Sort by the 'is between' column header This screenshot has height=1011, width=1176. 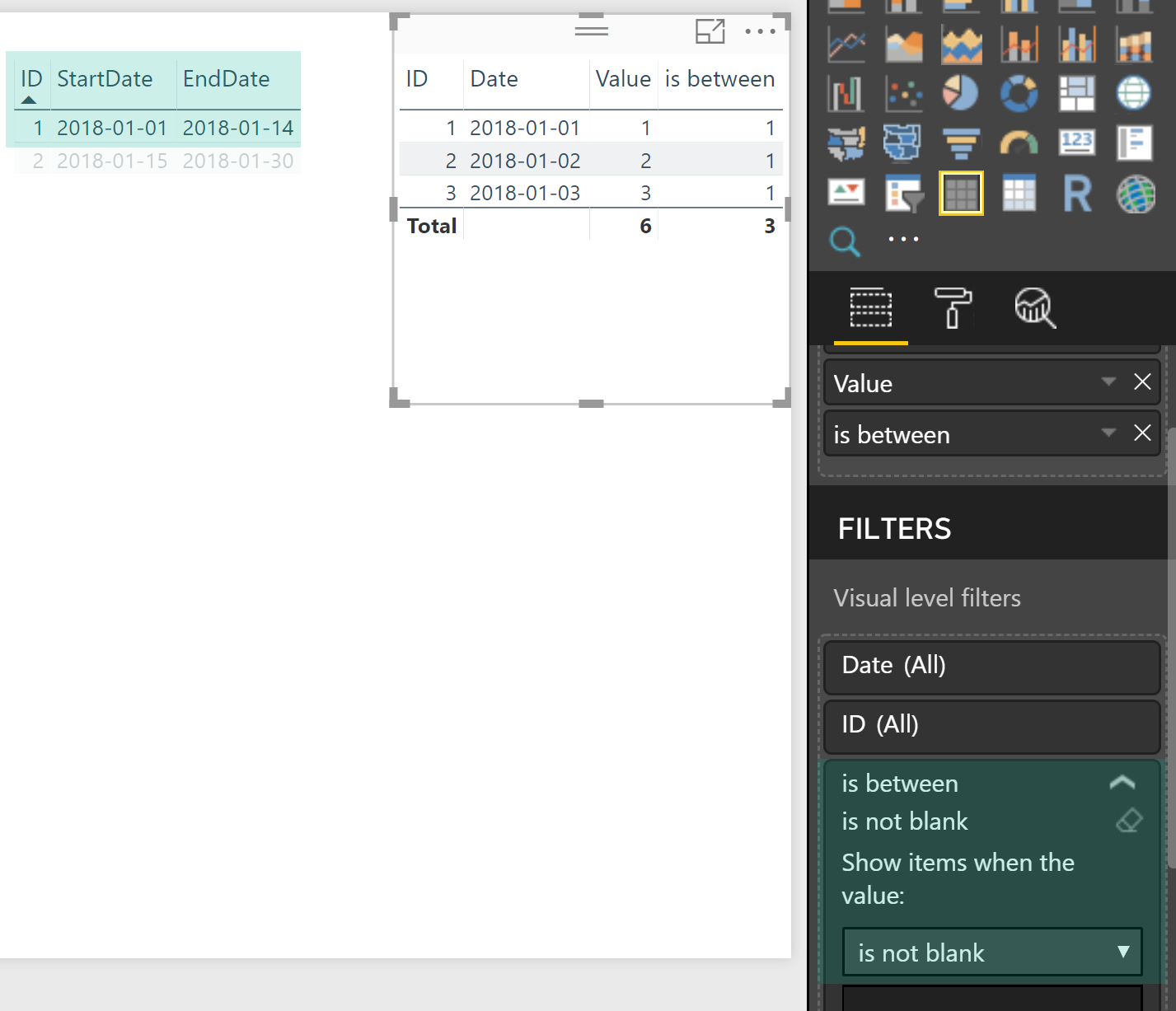pos(719,79)
